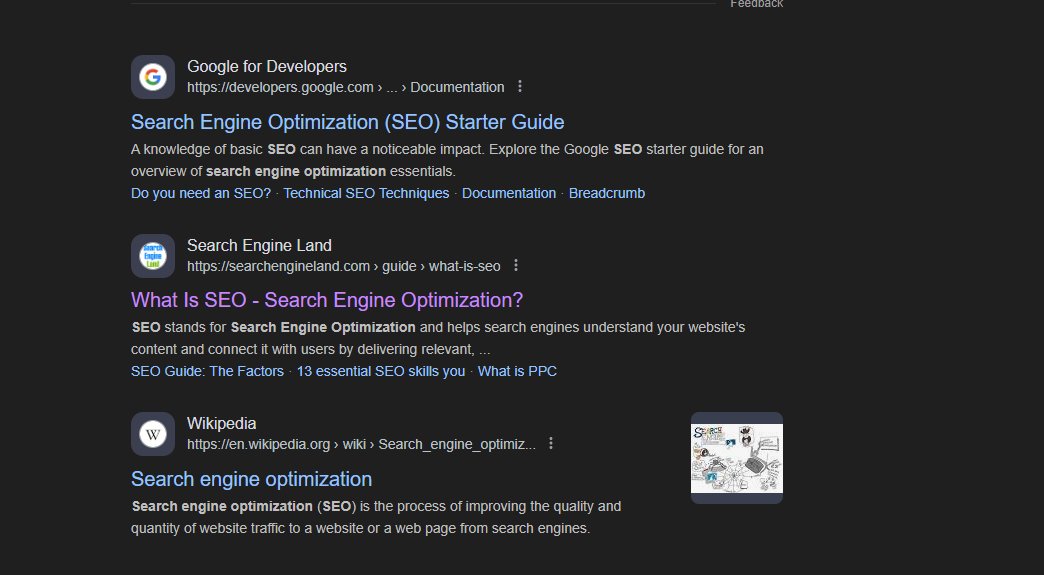1044x575 pixels.
Task: Open Search Engine Optimization (SEO) Starter Guide
Action: click(348, 122)
